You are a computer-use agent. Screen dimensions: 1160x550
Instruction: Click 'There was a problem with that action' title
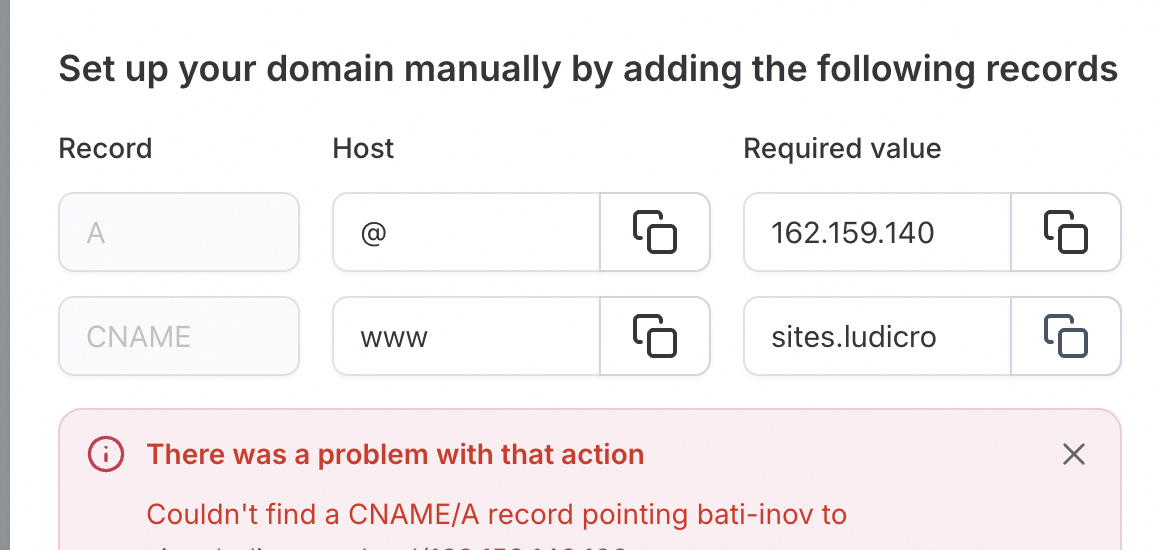click(395, 455)
